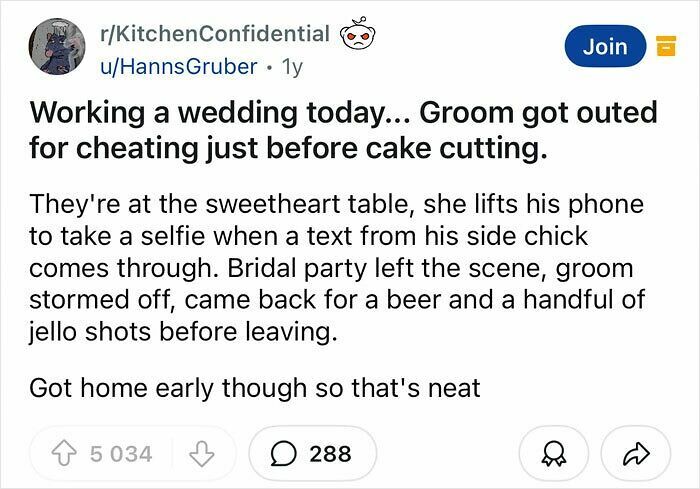Click the 5 034 vote score

coord(121,454)
